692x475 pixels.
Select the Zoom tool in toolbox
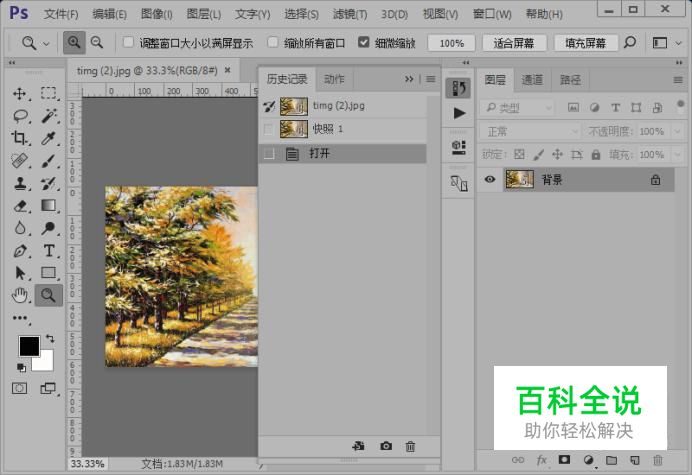(48, 295)
